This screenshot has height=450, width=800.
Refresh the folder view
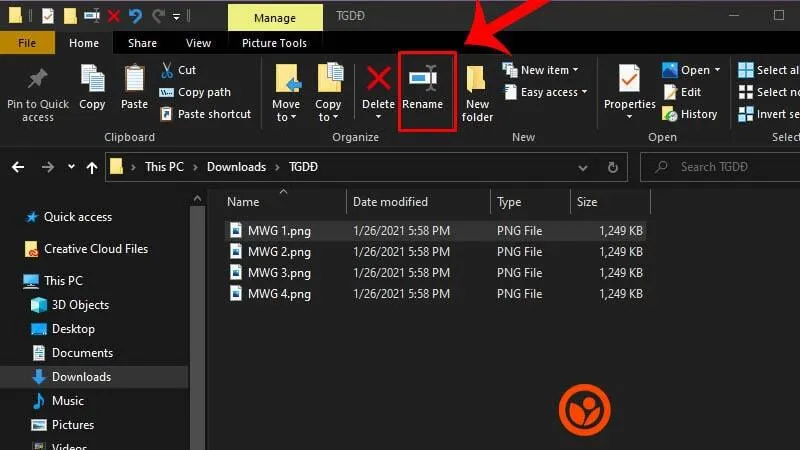coord(613,167)
